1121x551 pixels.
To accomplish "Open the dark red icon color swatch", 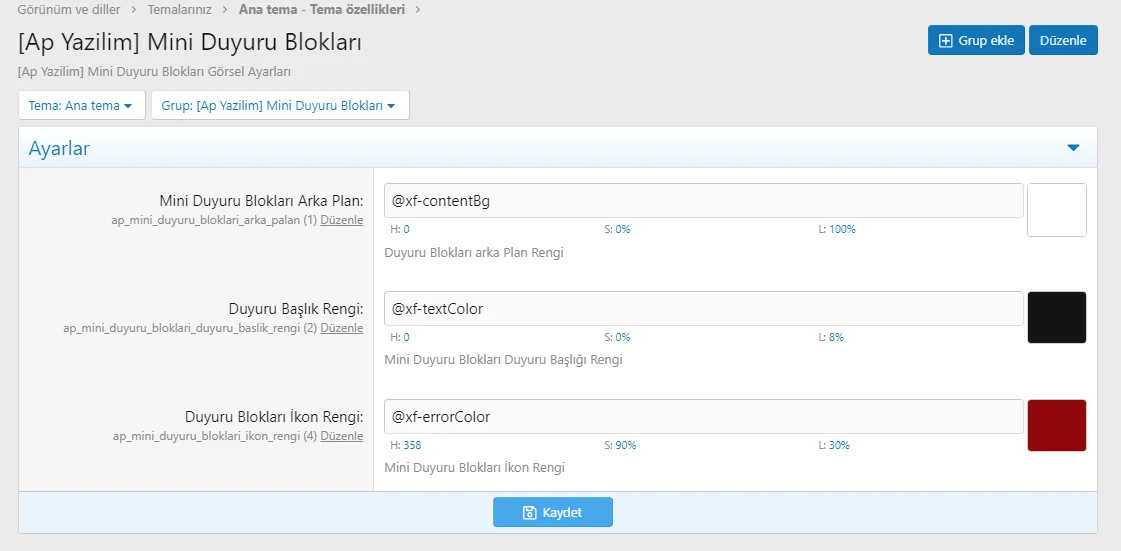I will pos(1056,426).
